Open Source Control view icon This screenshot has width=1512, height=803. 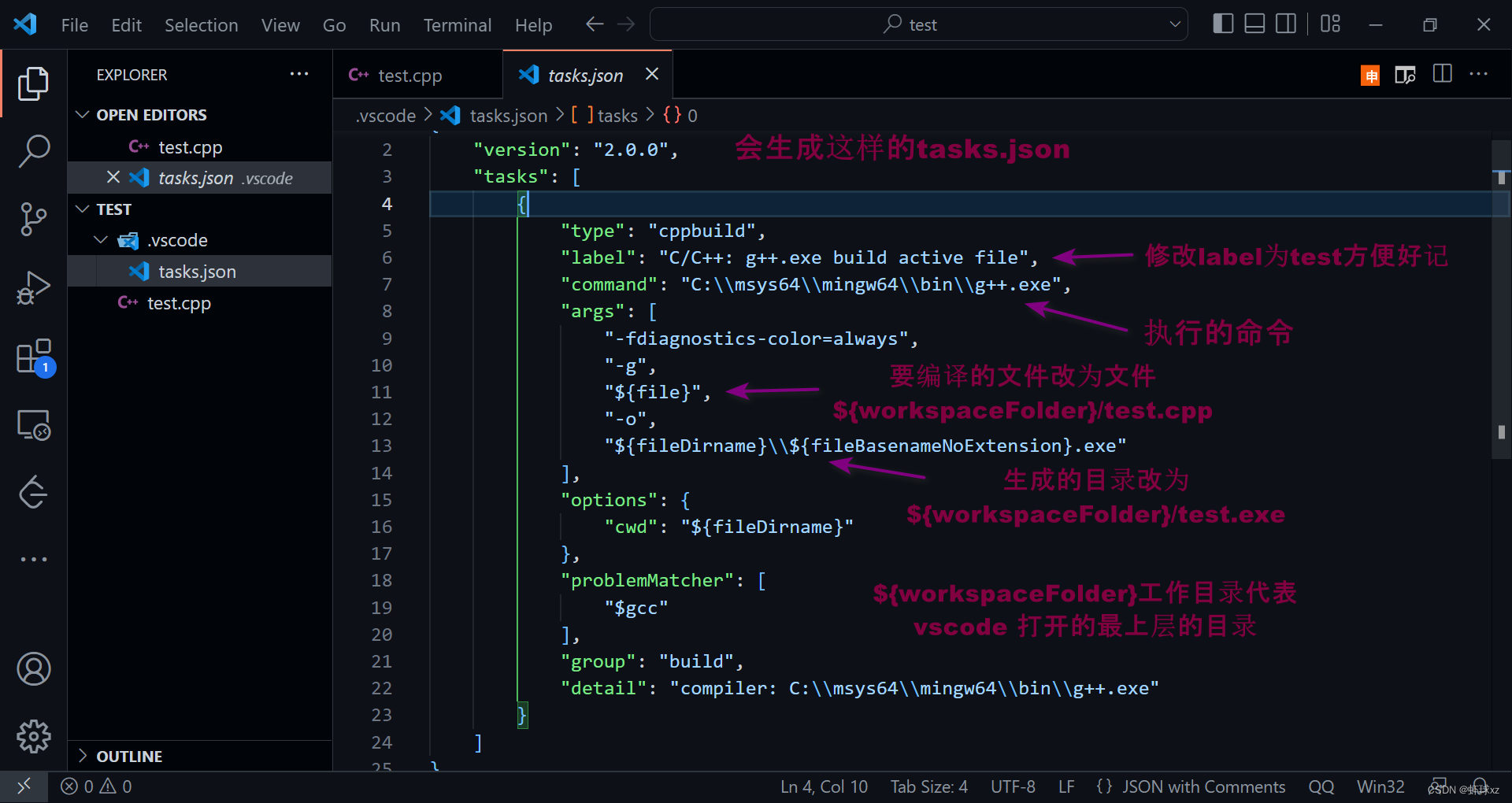pyautogui.click(x=33, y=220)
